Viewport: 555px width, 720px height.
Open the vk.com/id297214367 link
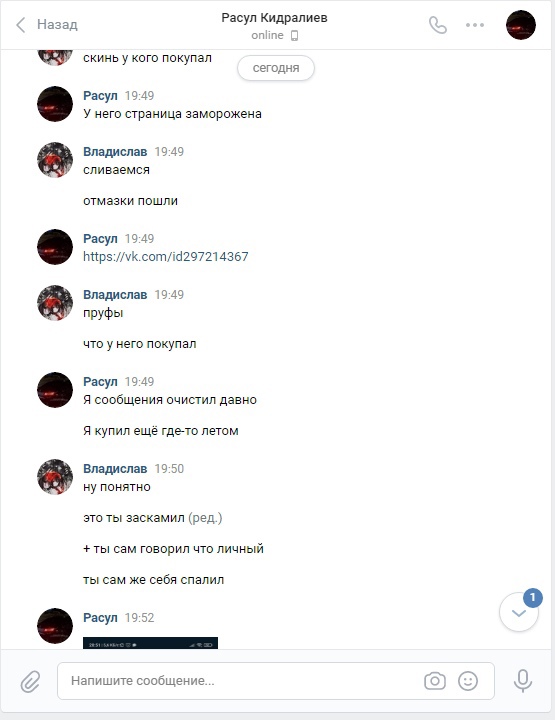(166, 256)
